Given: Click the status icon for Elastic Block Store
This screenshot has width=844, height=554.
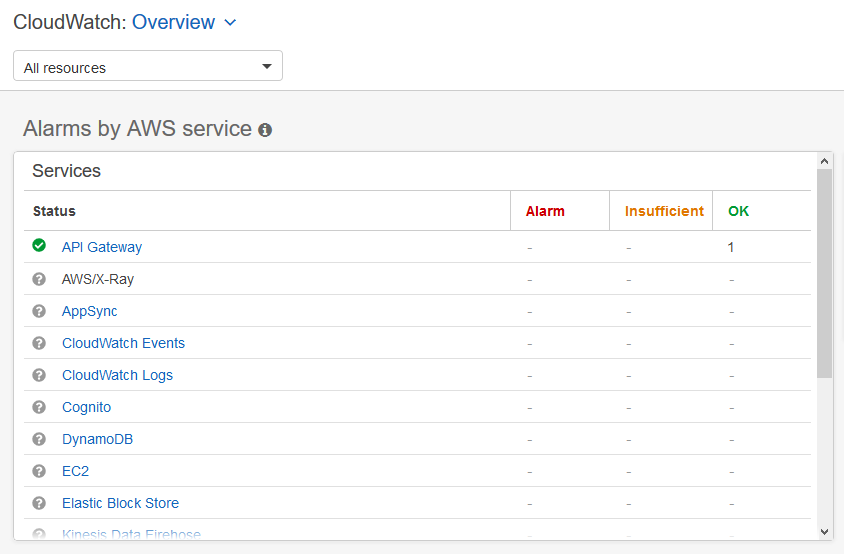Looking at the screenshot, I should pyautogui.click(x=39, y=503).
